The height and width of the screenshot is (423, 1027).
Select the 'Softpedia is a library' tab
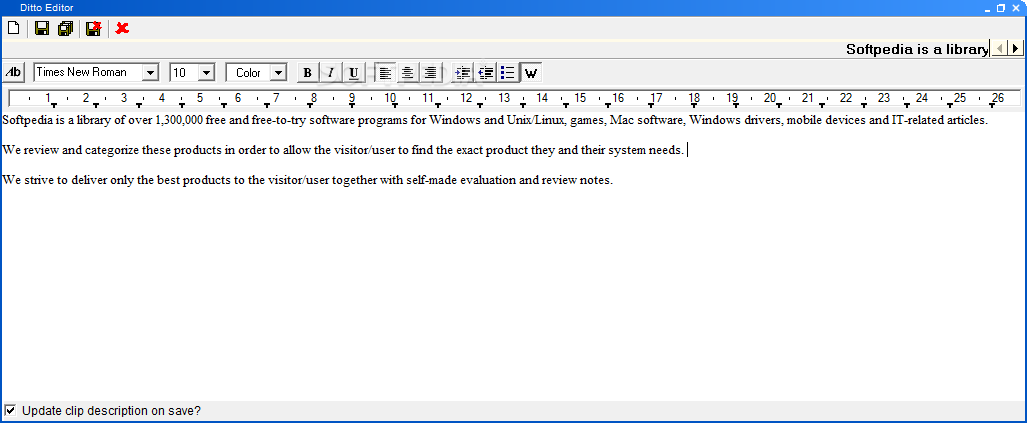(917, 49)
